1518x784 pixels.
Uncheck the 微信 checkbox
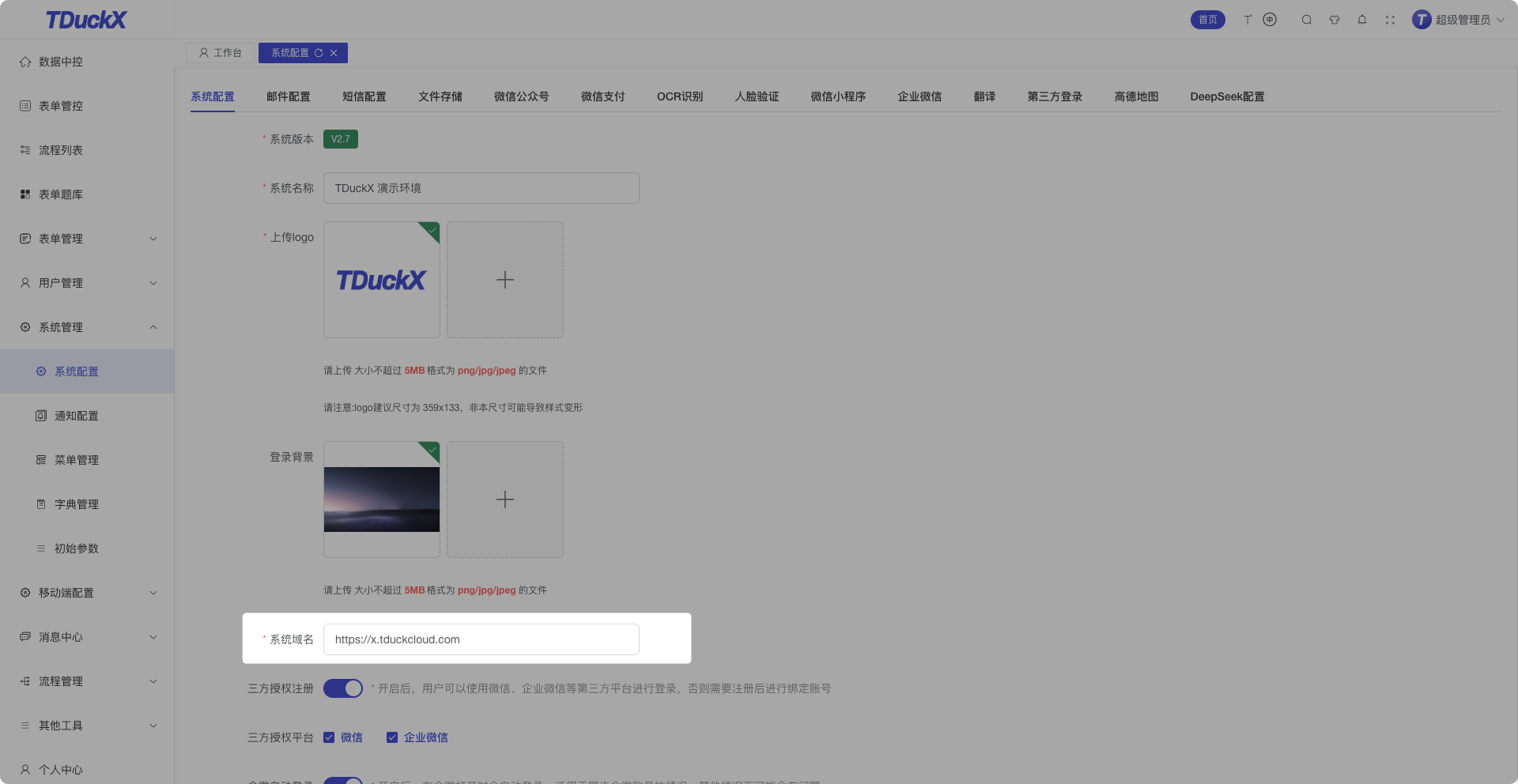[329, 737]
